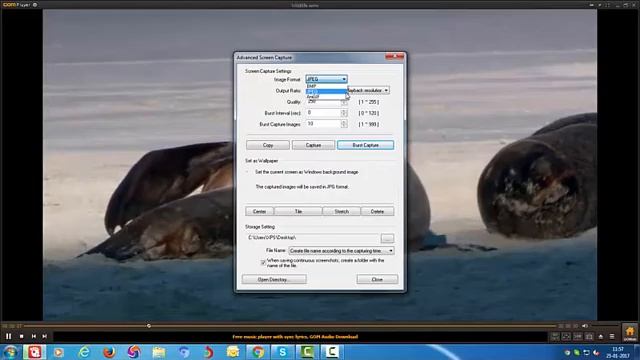Open the playlist icon in player bar
Viewport: 640px width, 360px height.
point(612,336)
